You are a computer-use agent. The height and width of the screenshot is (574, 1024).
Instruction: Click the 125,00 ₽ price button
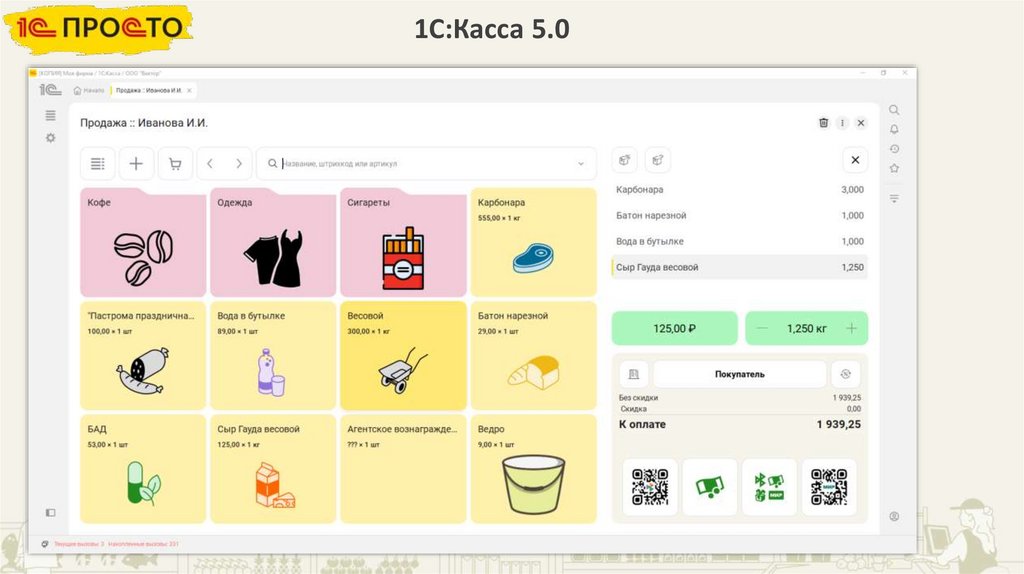(x=675, y=328)
